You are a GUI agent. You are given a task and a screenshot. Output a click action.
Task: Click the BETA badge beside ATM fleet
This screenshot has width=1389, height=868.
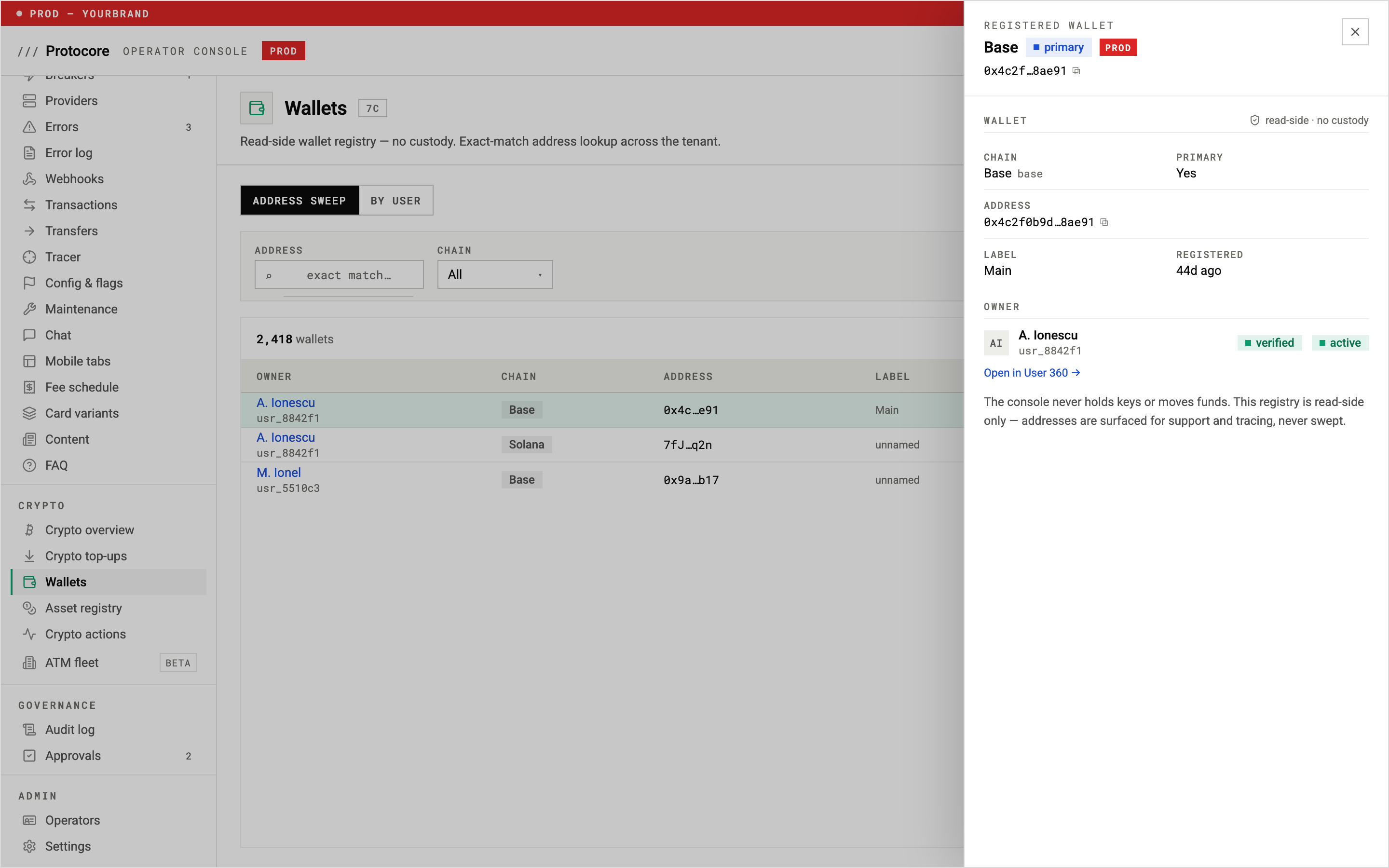click(178, 663)
